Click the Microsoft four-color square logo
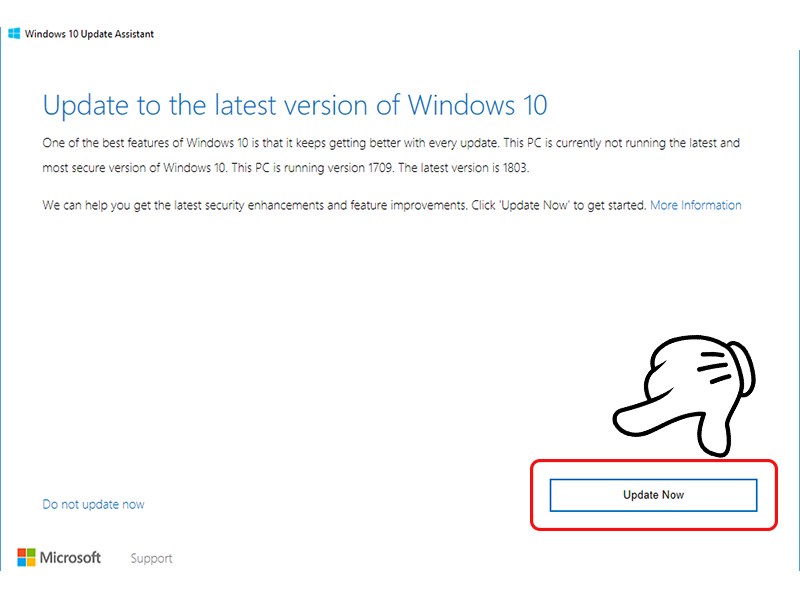This screenshot has height=600, width=800. 26,558
